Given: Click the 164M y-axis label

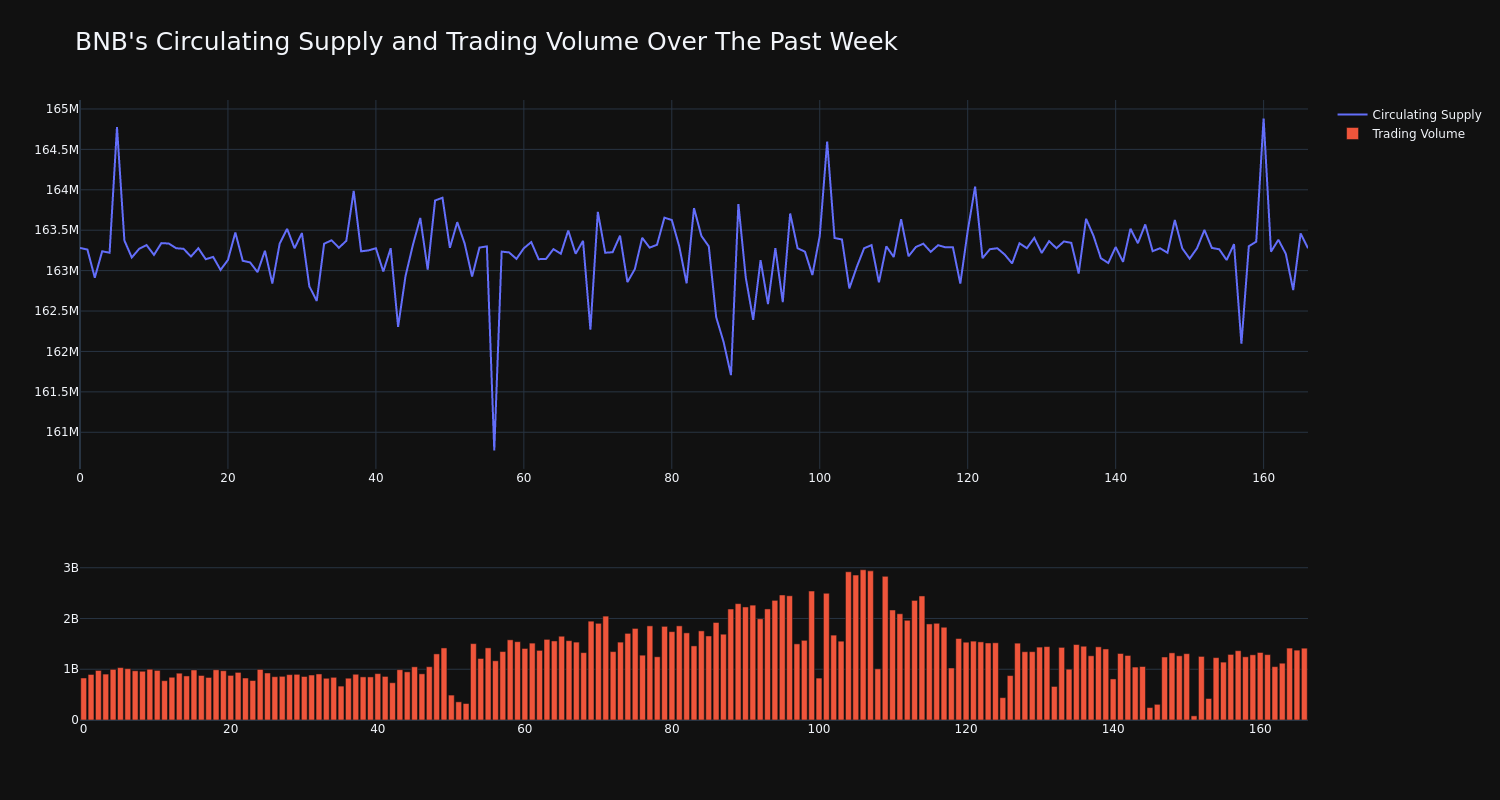Looking at the screenshot, I should coord(62,190).
